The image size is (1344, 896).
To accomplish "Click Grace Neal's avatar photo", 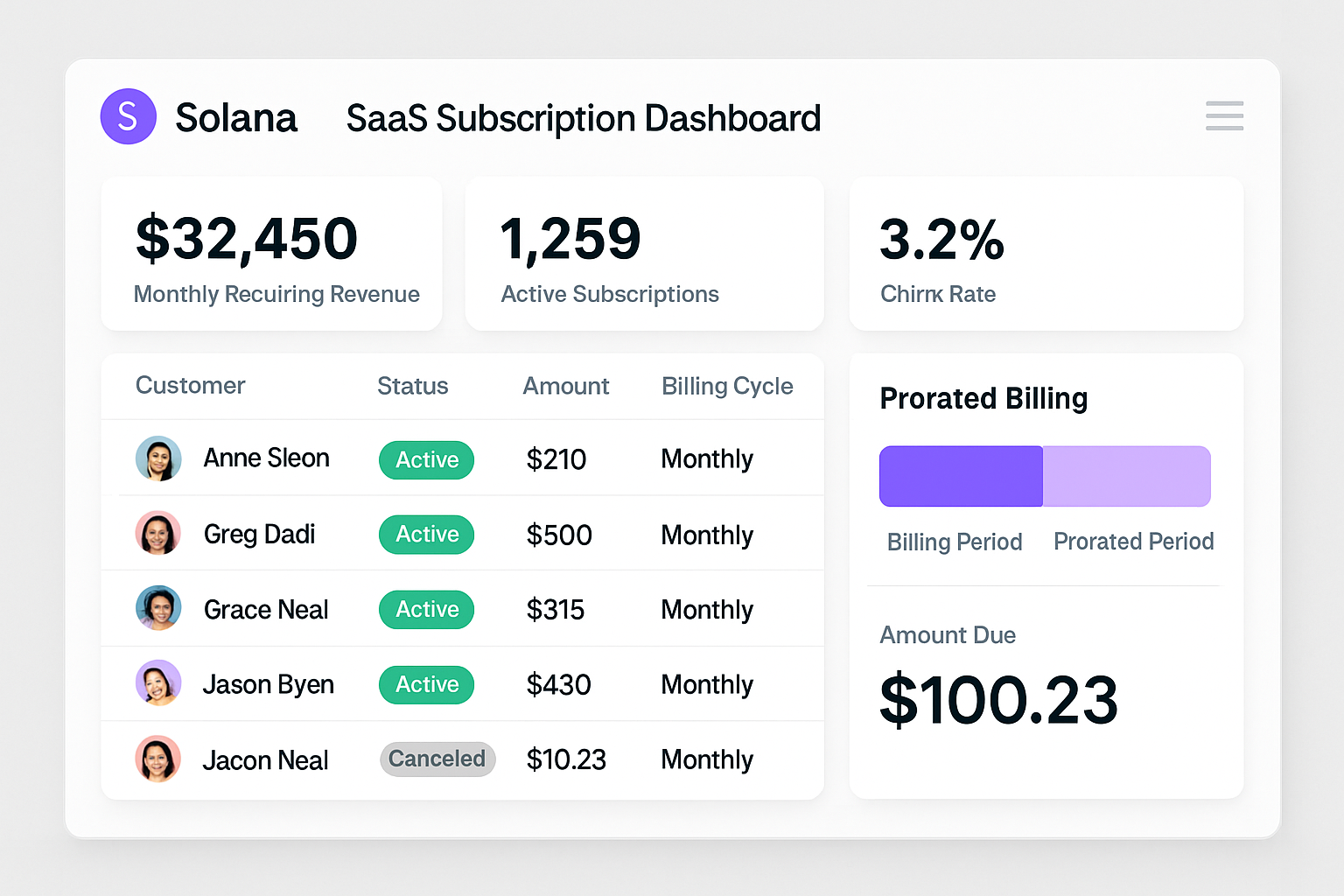I will [x=158, y=609].
